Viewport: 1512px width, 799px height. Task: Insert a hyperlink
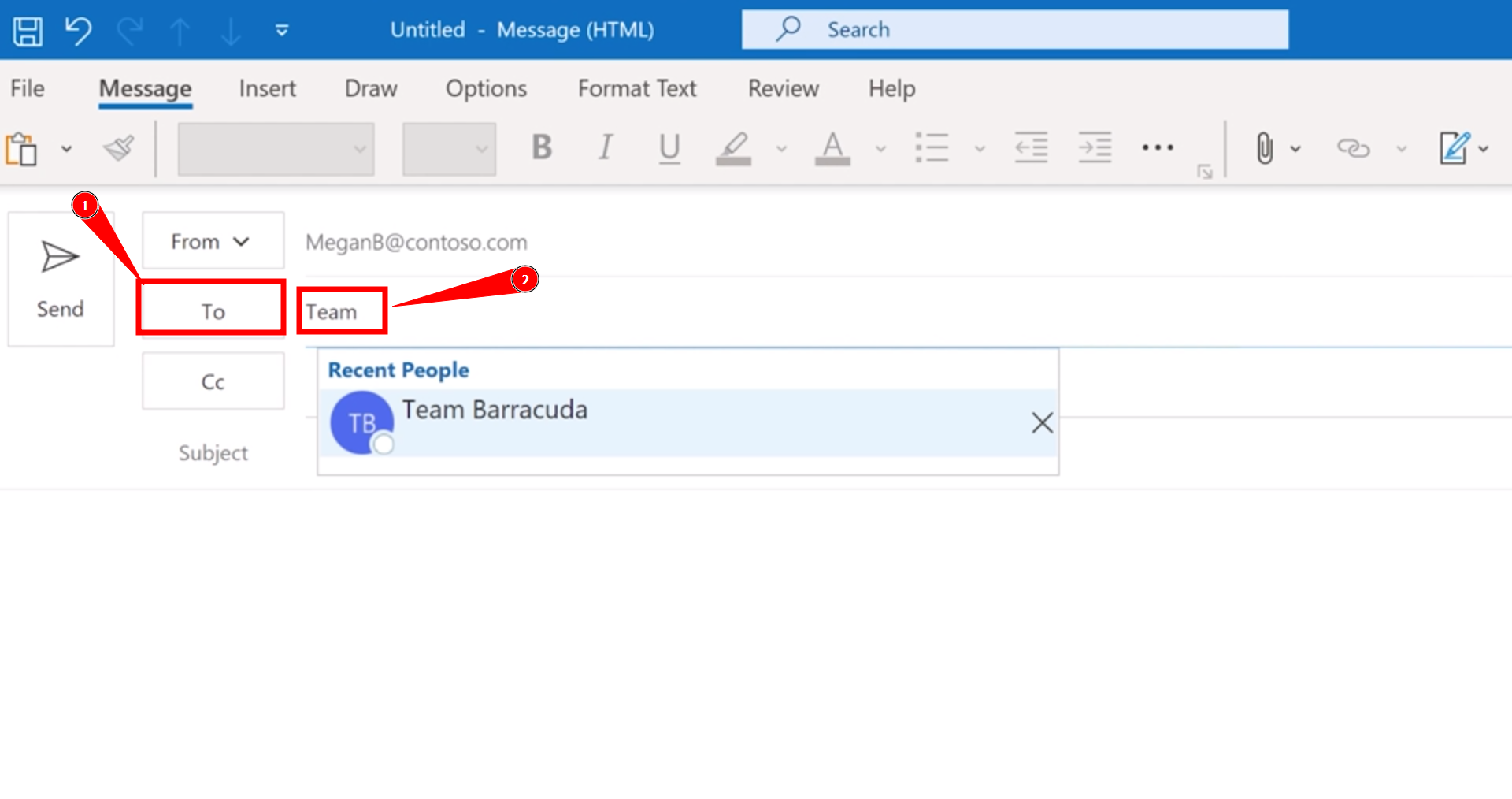[x=1355, y=147]
